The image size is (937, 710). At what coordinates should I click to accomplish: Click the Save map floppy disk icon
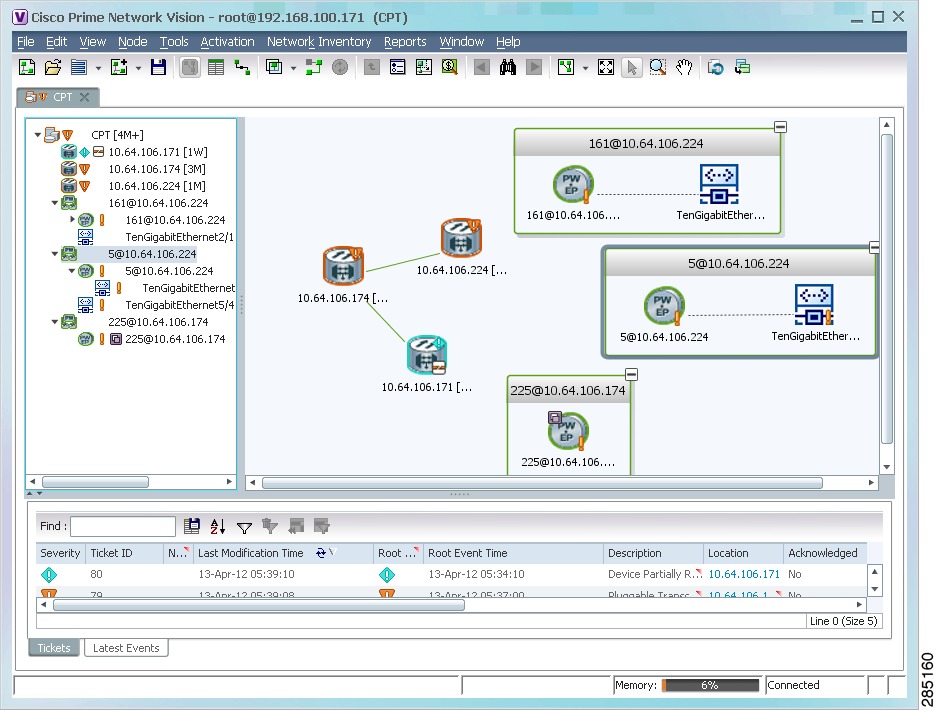coord(158,67)
